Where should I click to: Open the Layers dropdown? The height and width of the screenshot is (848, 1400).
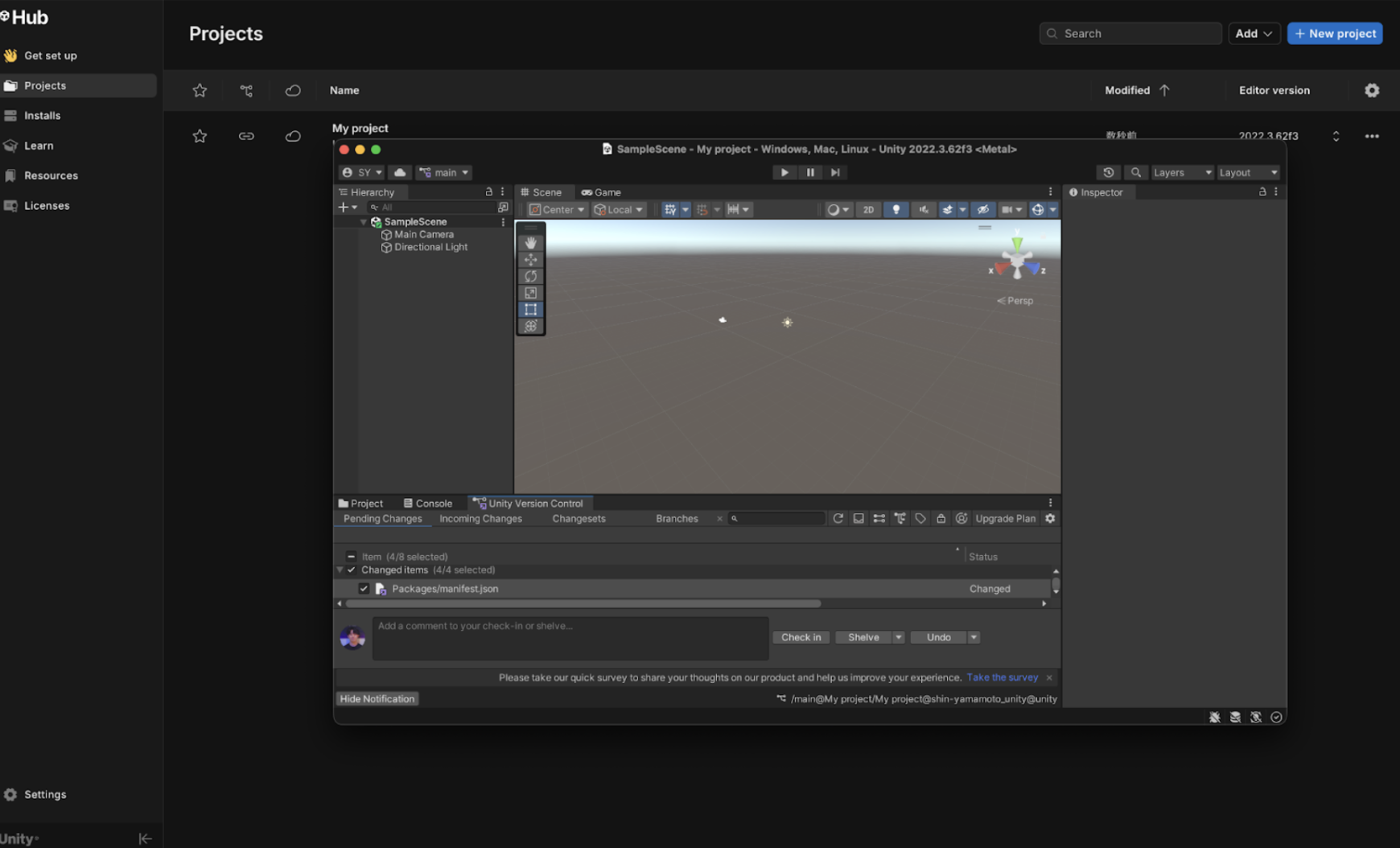(x=1181, y=172)
